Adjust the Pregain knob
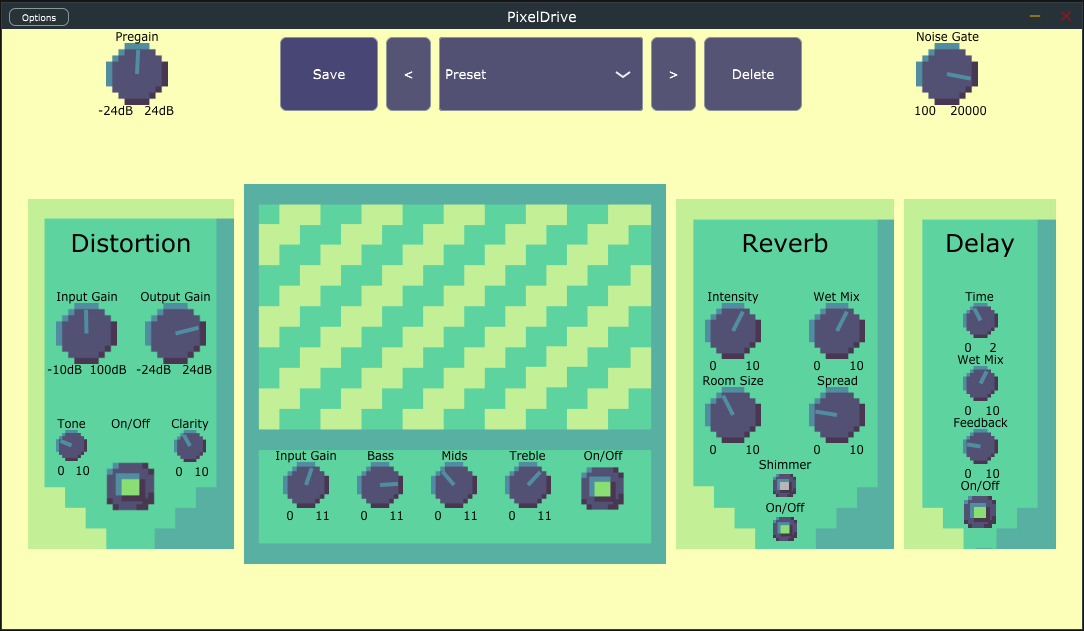This screenshot has height=631, width=1084. [136, 74]
